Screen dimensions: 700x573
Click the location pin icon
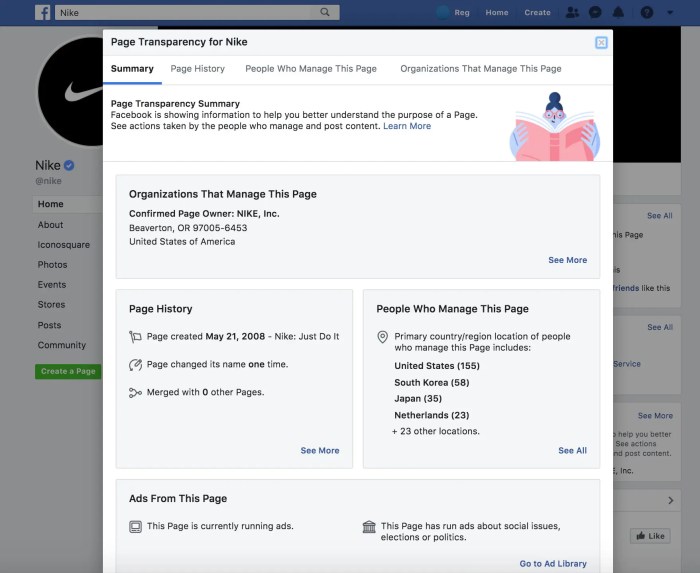click(383, 337)
